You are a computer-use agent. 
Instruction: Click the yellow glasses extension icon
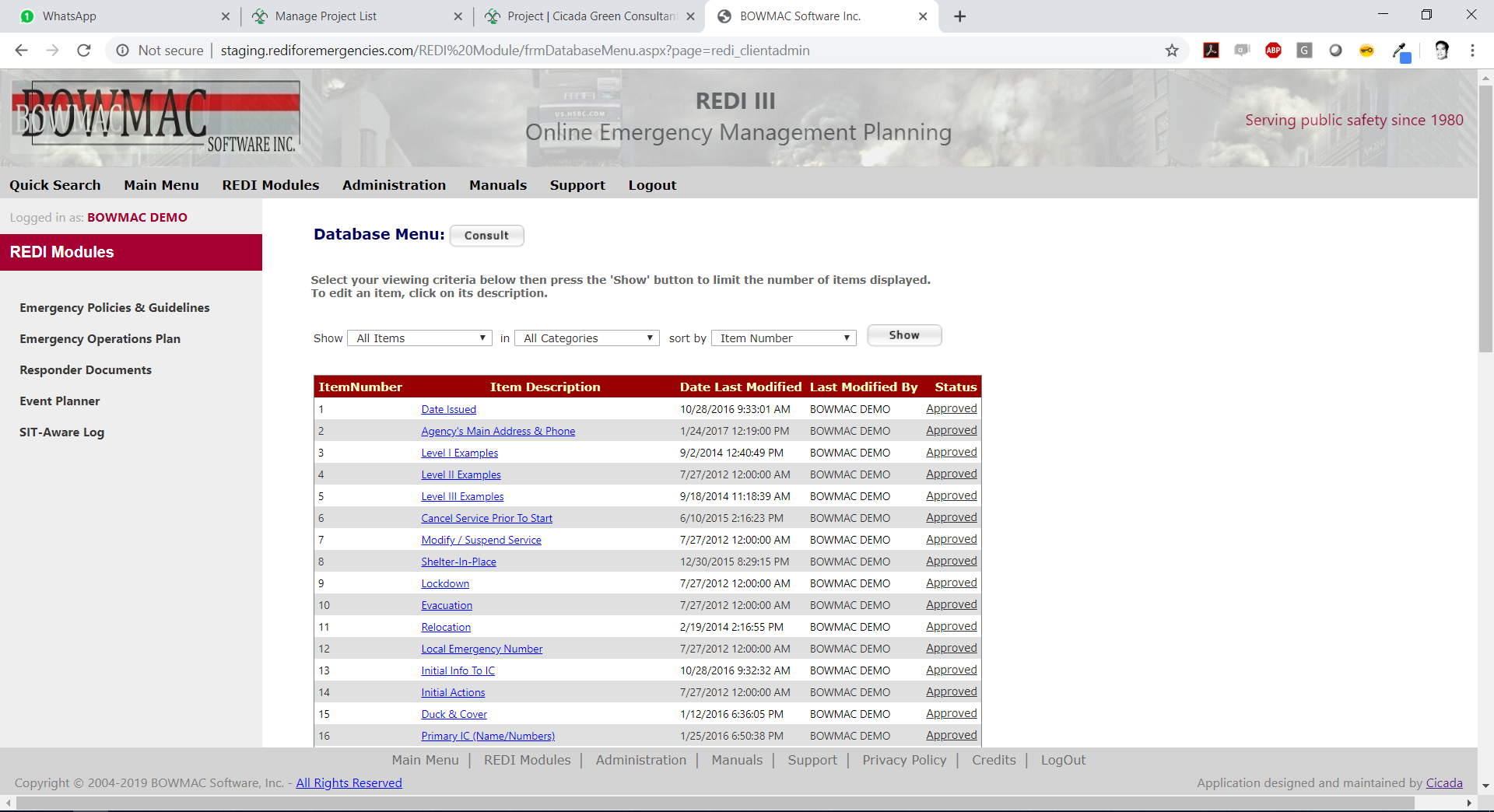[1366, 51]
